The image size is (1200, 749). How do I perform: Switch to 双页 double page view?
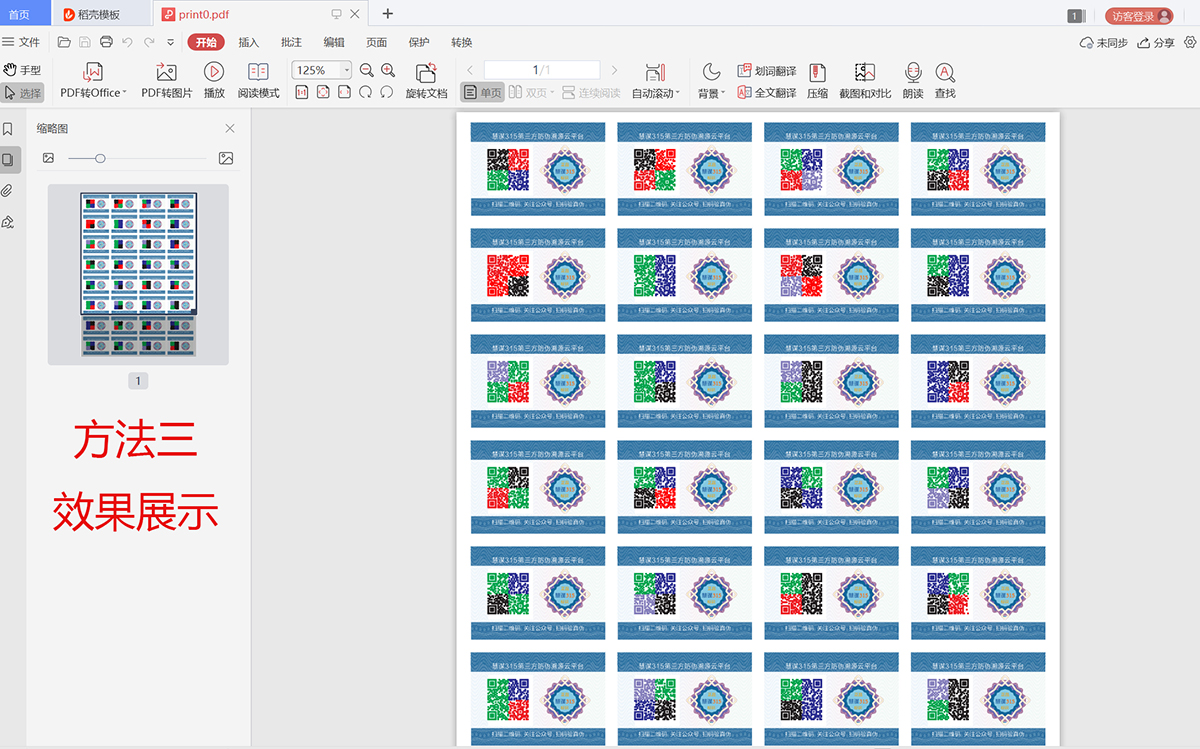pos(531,92)
